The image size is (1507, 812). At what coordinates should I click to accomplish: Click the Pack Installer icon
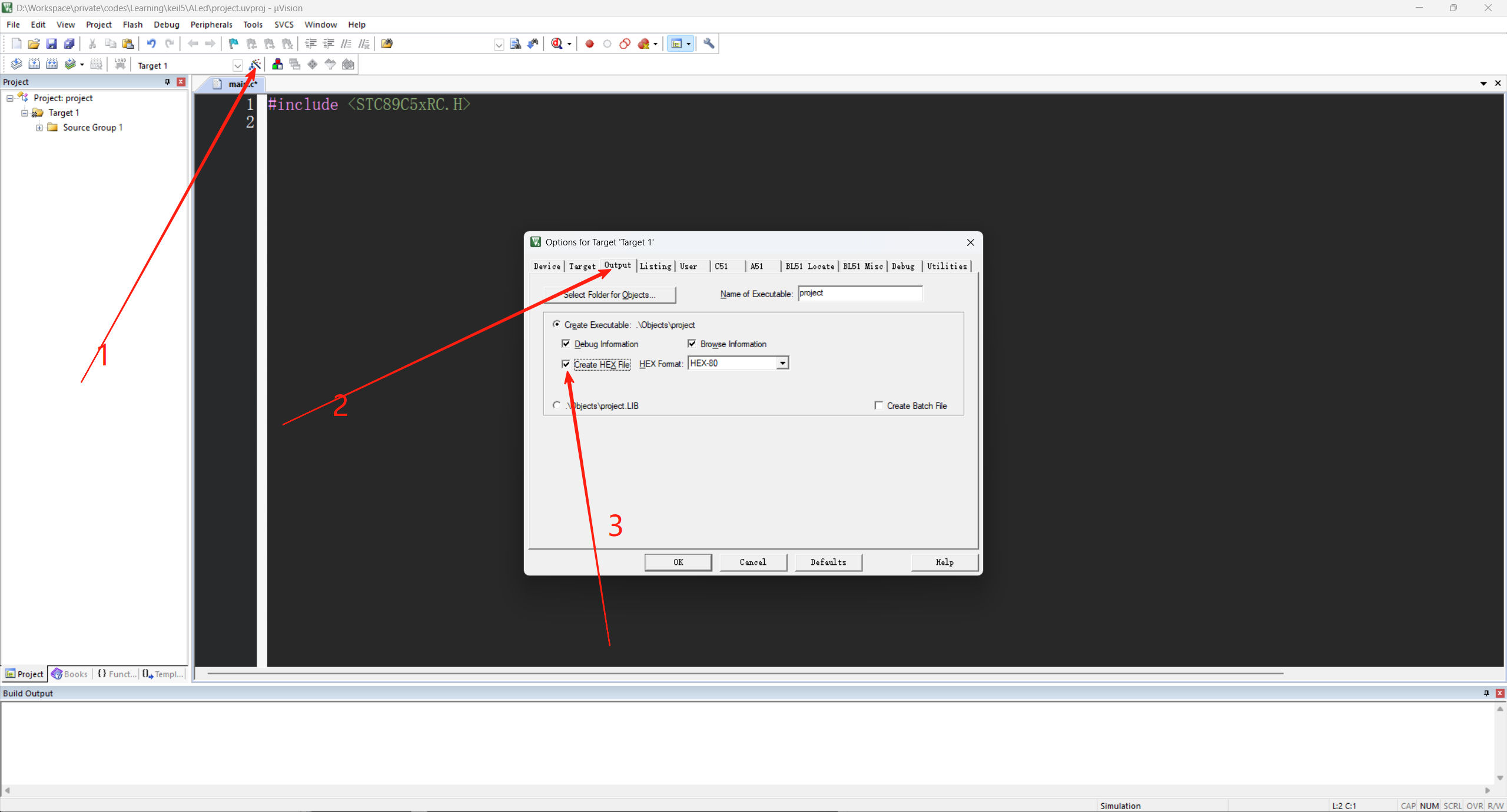(x=348, y=64)
